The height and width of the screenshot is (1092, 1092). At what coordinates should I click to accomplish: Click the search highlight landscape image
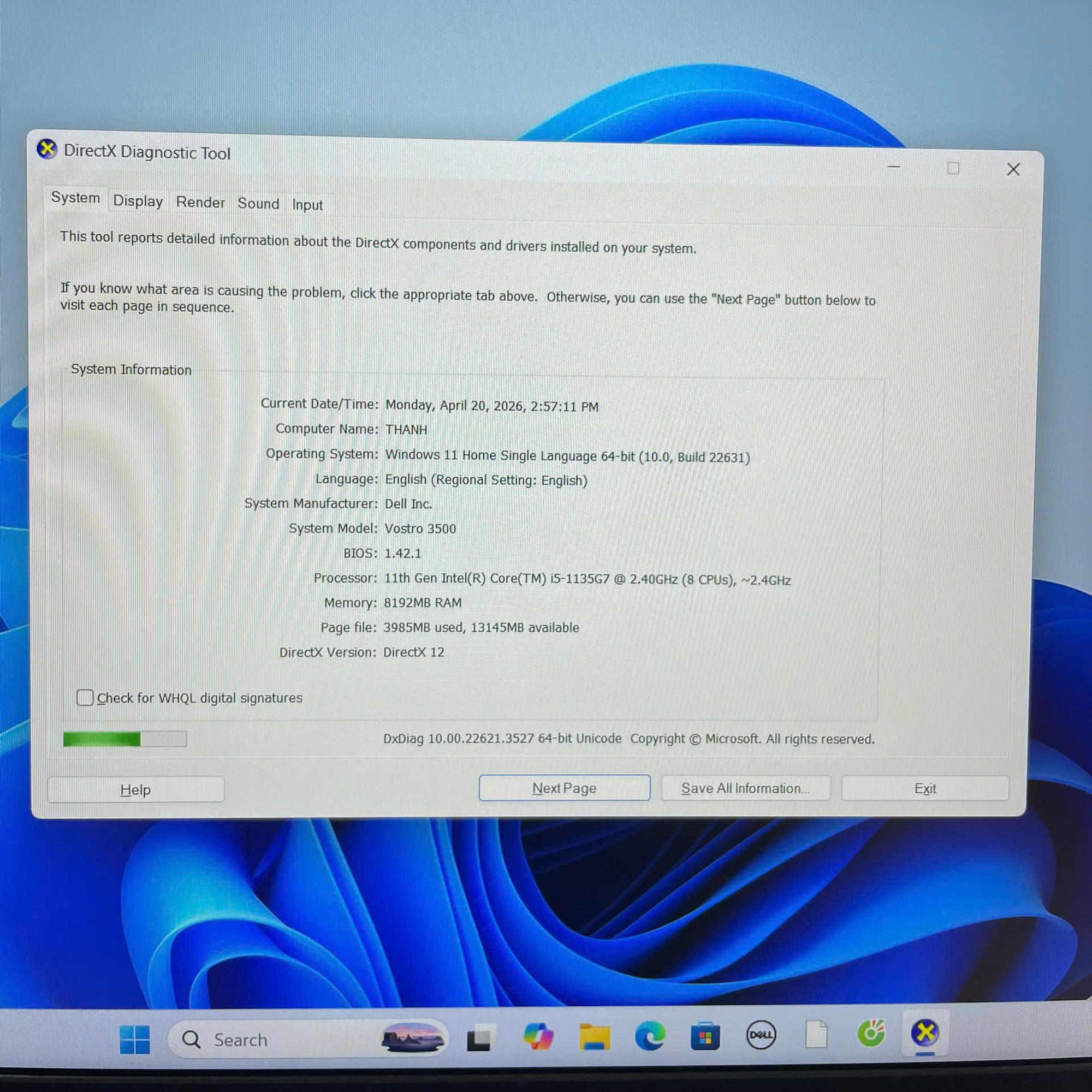(x=412, y=1038)
